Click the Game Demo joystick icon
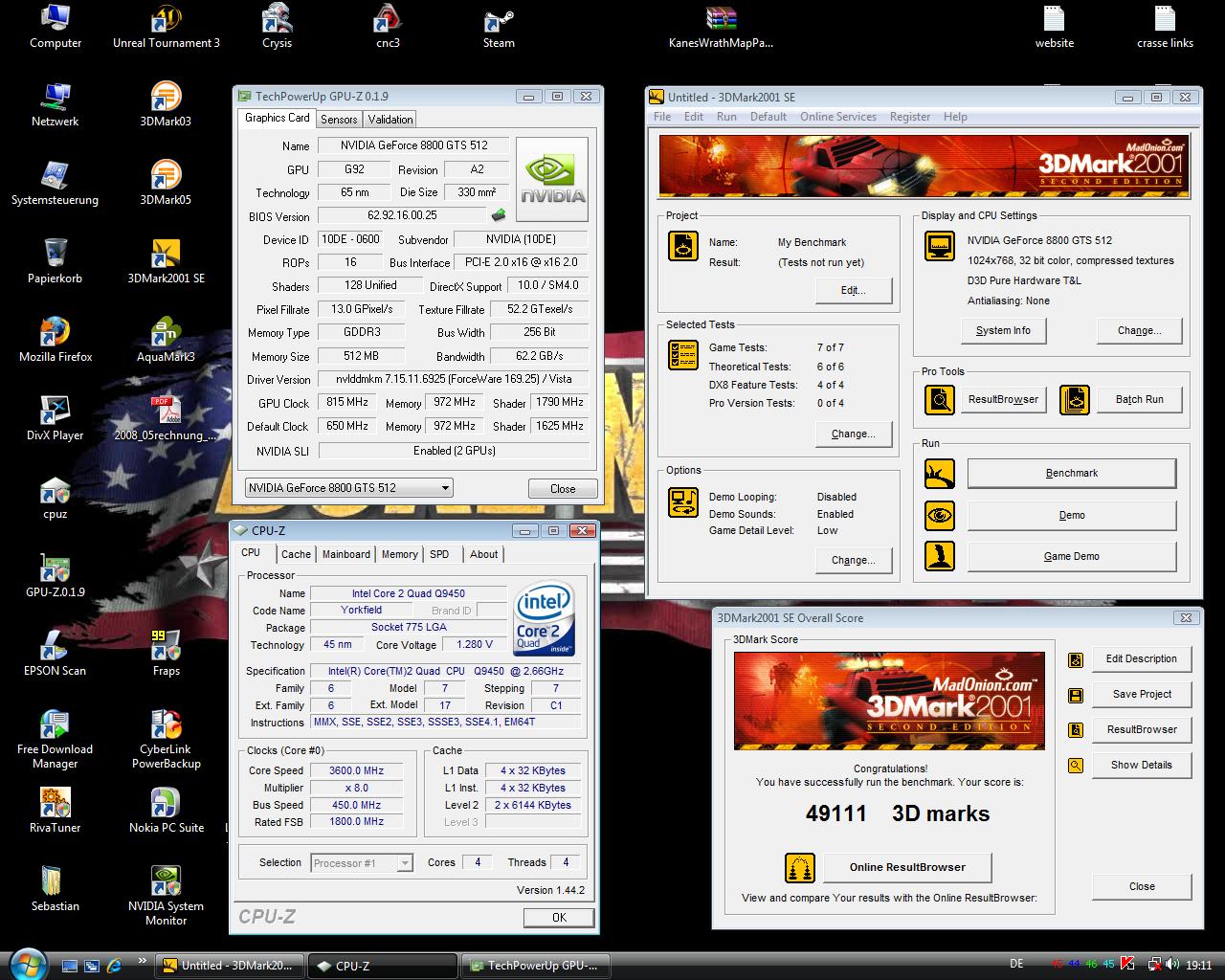 pos(939,556)
